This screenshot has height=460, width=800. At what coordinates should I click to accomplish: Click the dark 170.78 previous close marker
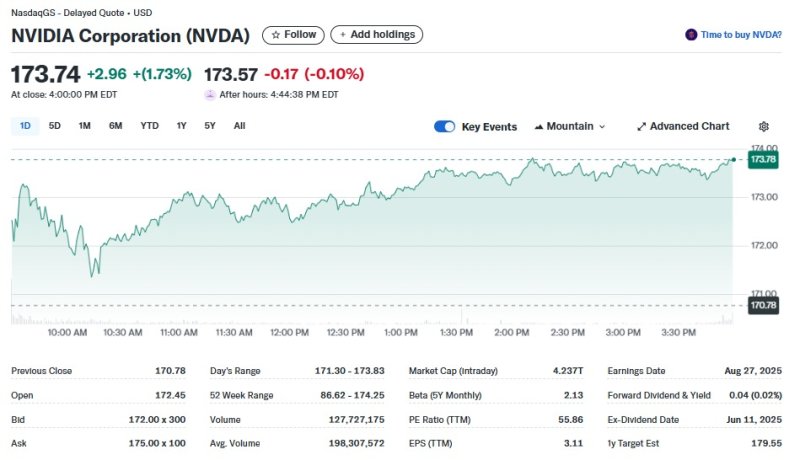click(x=763, y=305)
